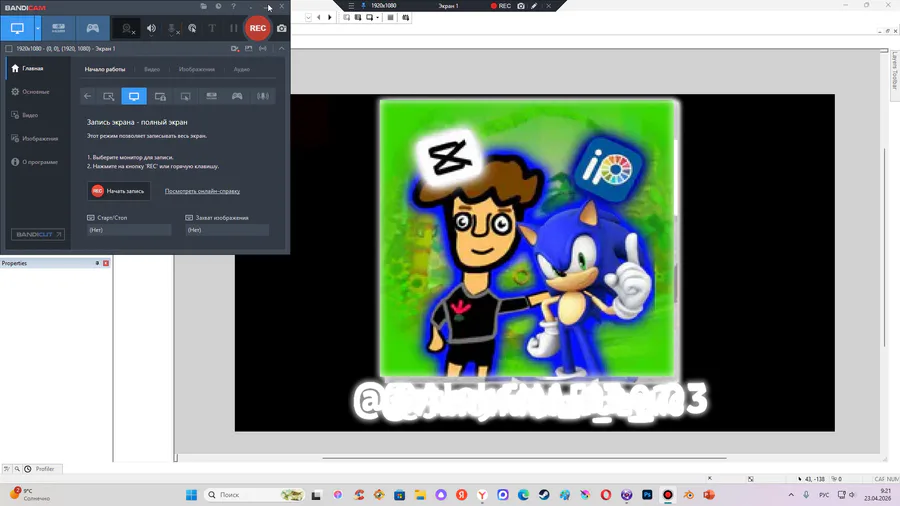This screenshot has width=900, height=506.
Task: Switch to Начало работы tab
Action: pyautogui.click(x=105, y=69)
